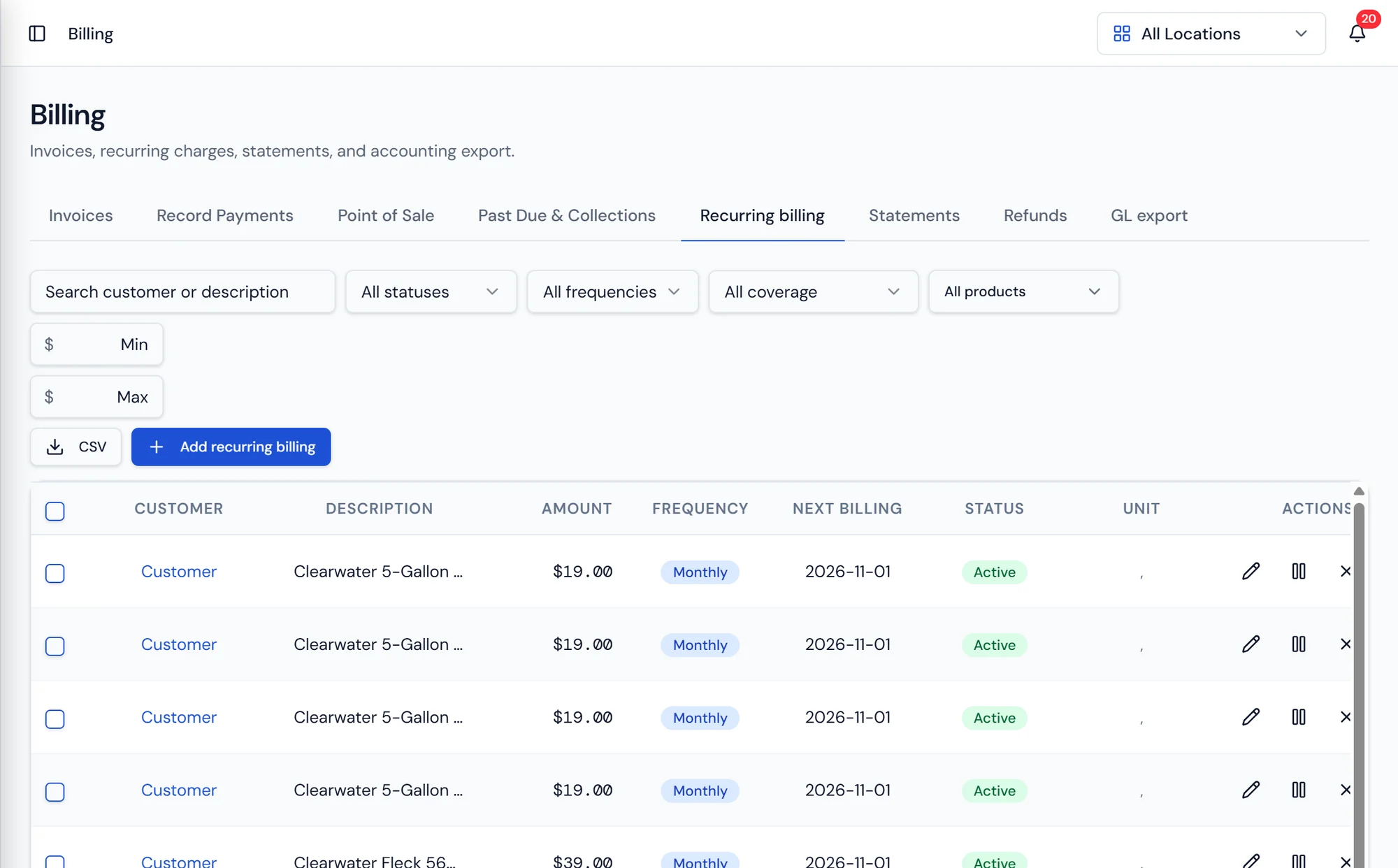Screen dimensions: 1398x868
Task: Check the third Clearwater 5-Gallon row checkbox
Action: [x=55, y=718]
